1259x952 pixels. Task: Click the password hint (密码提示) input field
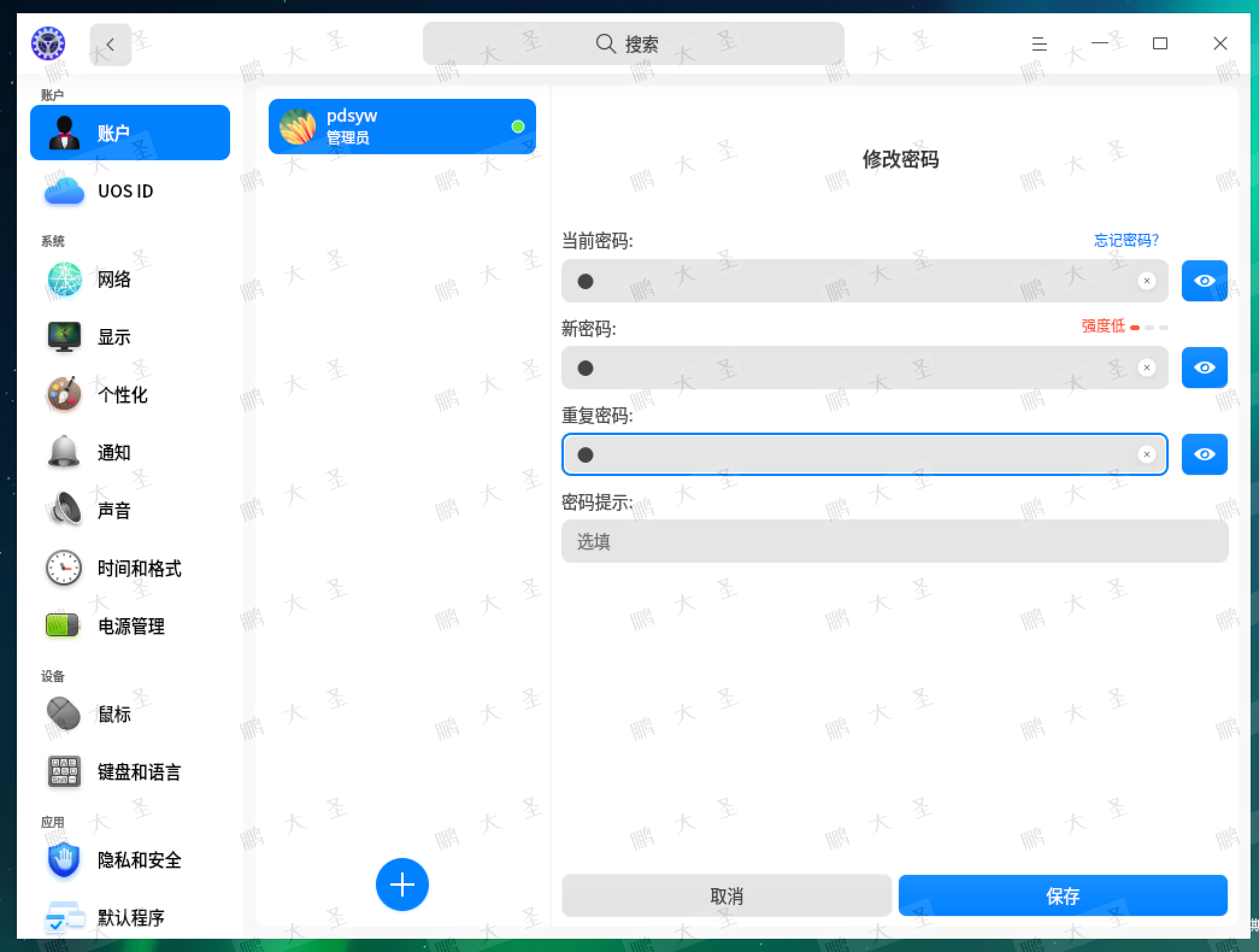[x=894, y=542]
